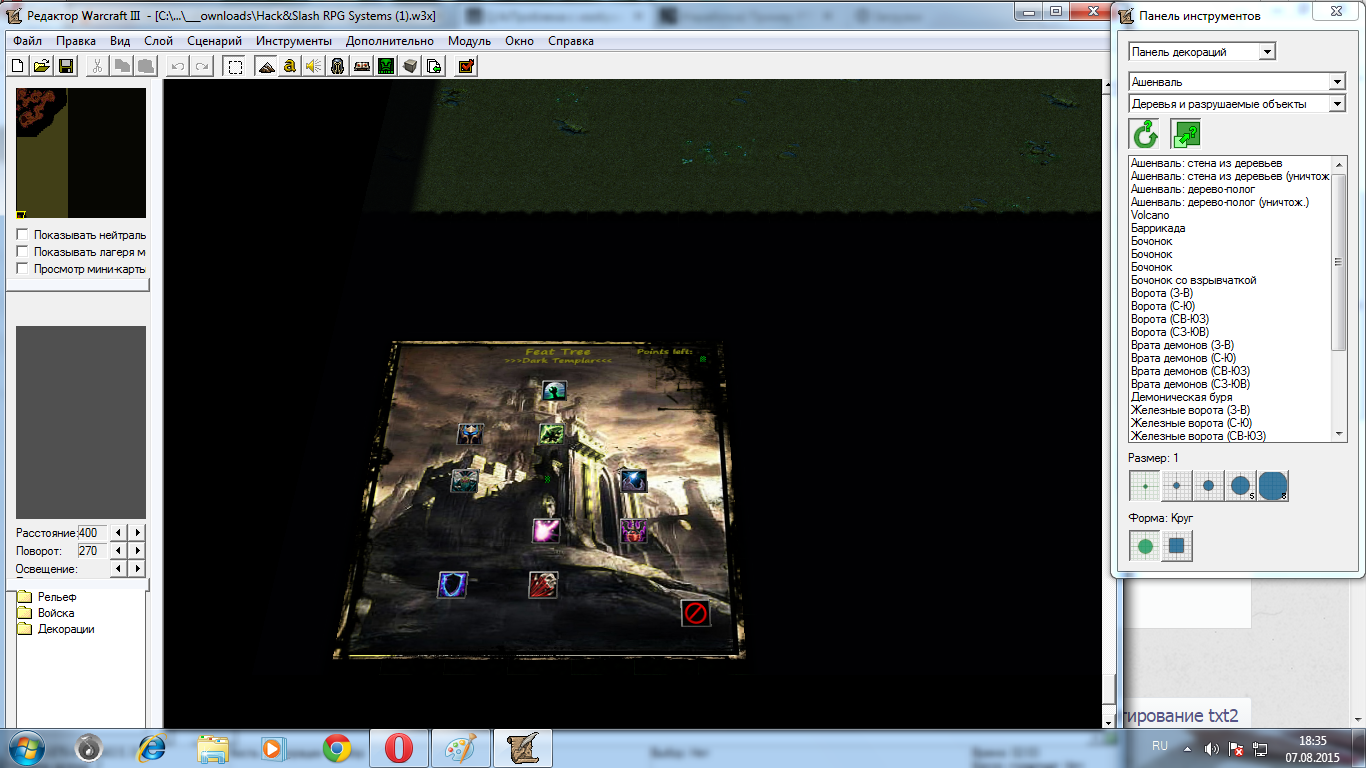Viewport: 1366px width, 768px height.
Task: Select 'Демоническая буря' list entry
Action: coord(1182,397)
